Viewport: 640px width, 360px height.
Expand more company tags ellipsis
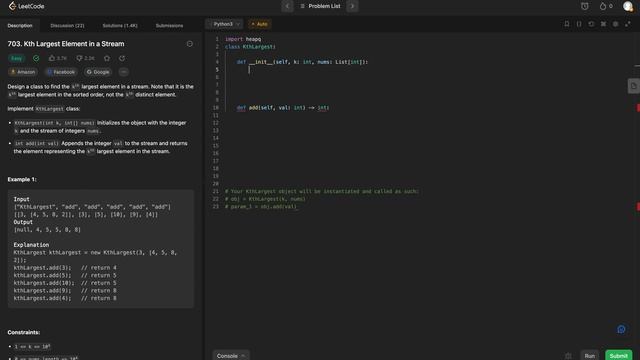(124, 72)
